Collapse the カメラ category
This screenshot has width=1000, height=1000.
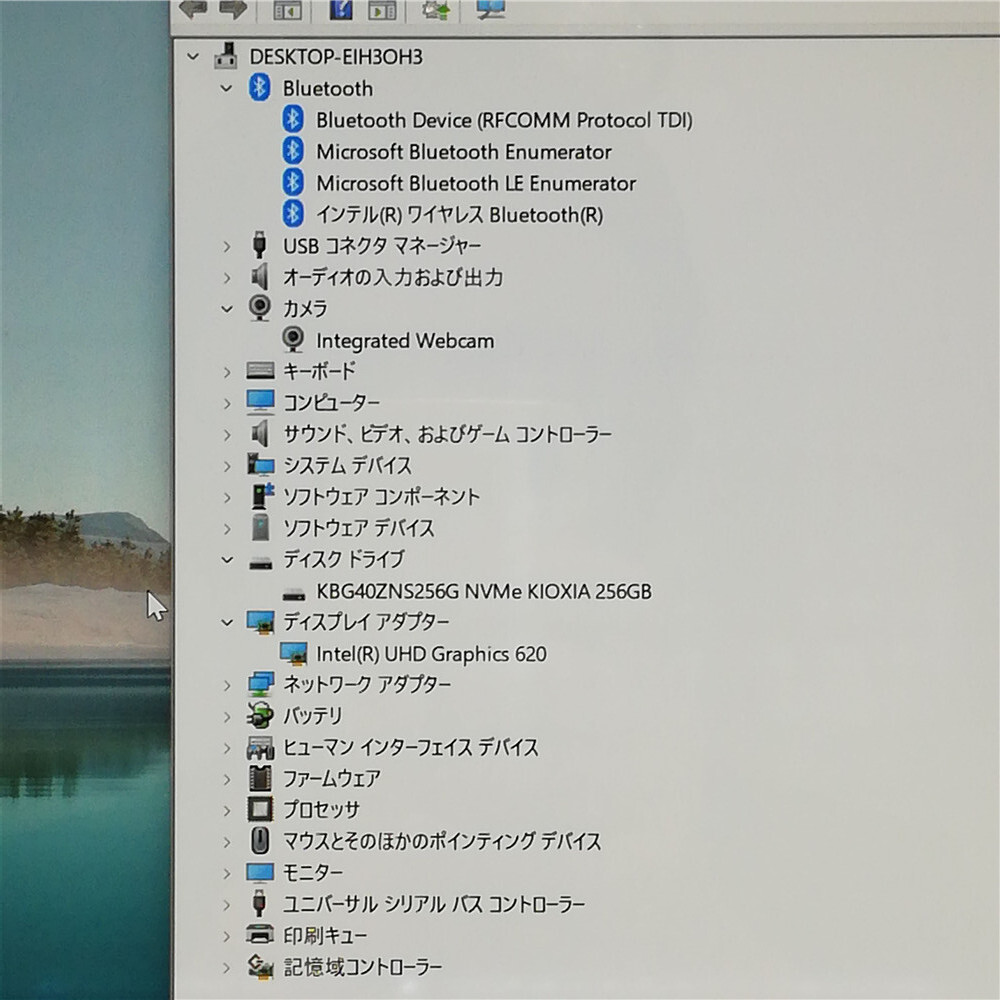[x=226, y=309]
